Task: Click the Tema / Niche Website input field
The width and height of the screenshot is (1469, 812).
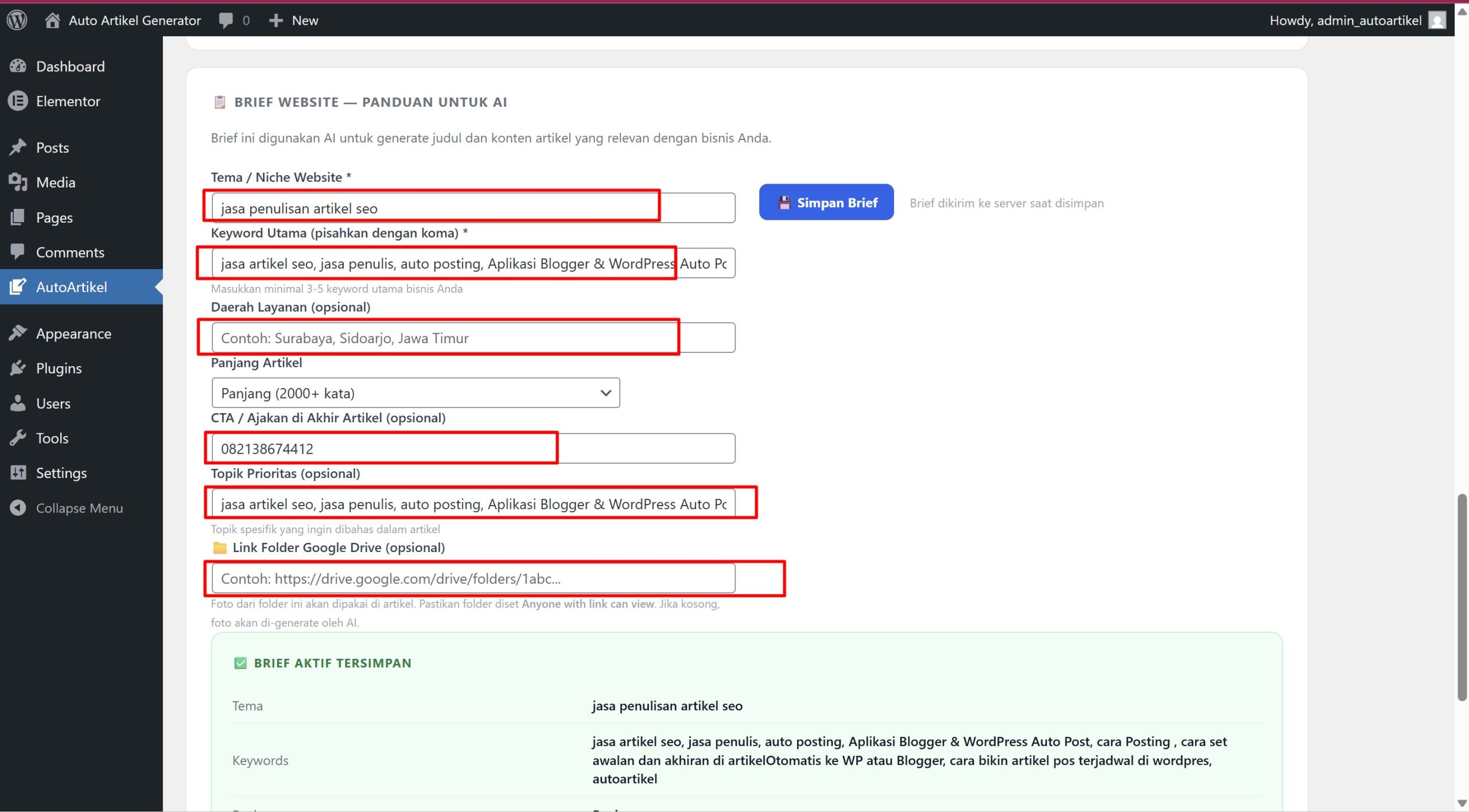Action: [472, 208]
